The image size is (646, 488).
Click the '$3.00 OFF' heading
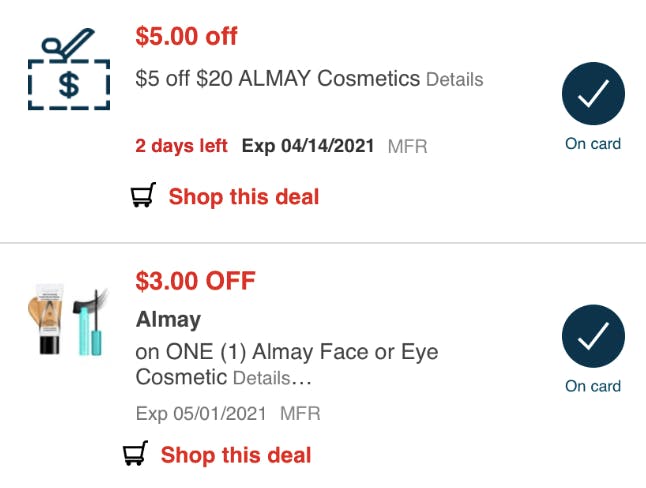pyautogui.click(x=195, y=280)
